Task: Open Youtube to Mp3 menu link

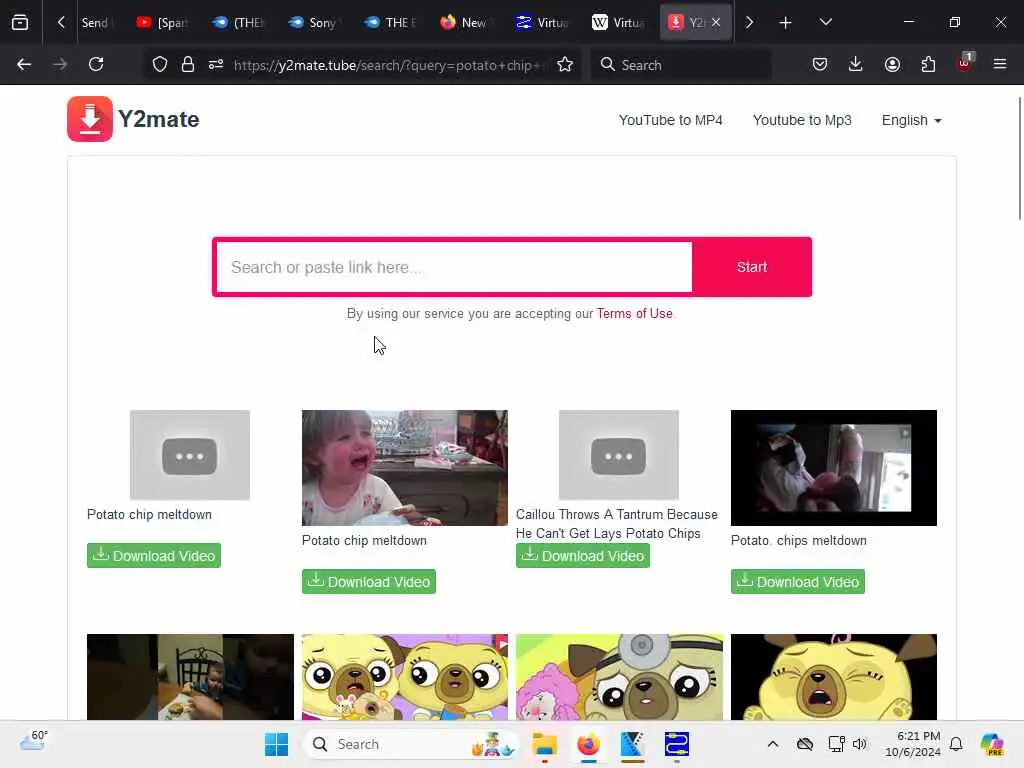Action: [x=802, y=120]
